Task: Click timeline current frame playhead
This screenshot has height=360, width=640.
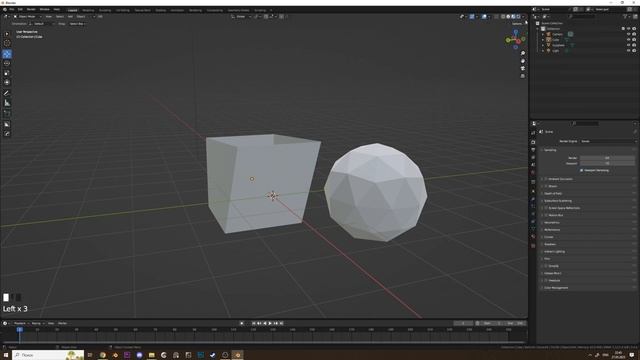Action: coord(19,329)
